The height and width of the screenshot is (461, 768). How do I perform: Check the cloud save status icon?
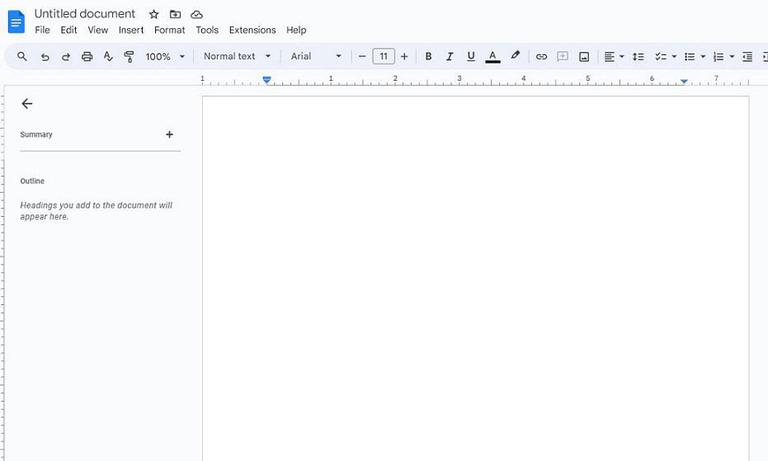point(196,14)
